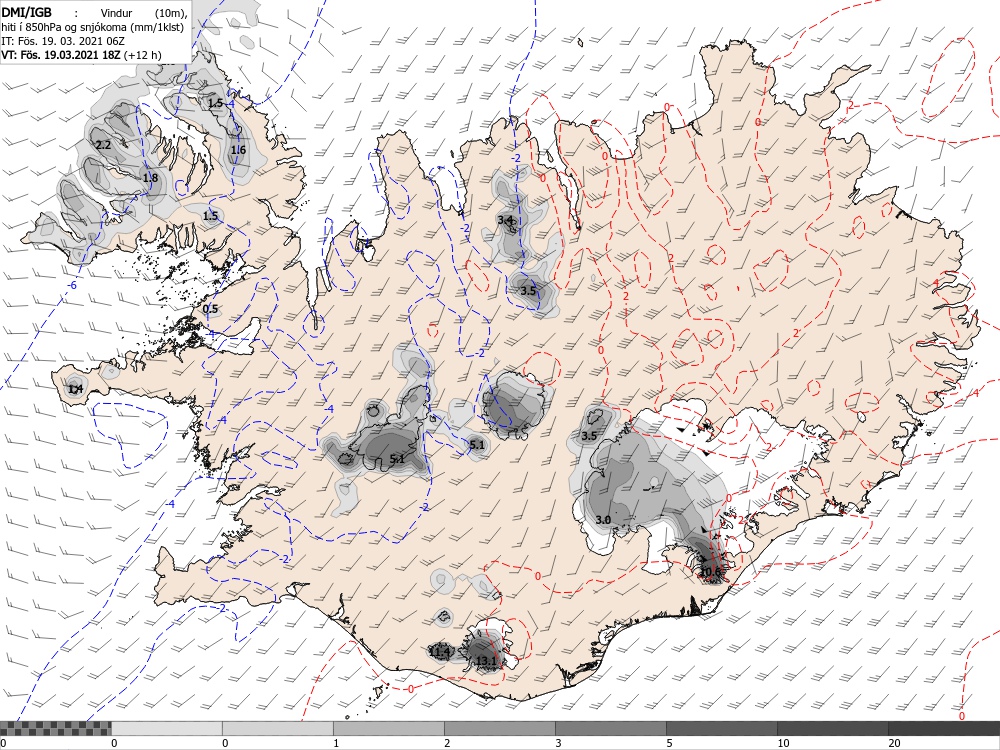The height and width of the screenshot is (750, 1000).
Task: Select legend swatch between 2 and 3
Action: (x=499, y=728)
